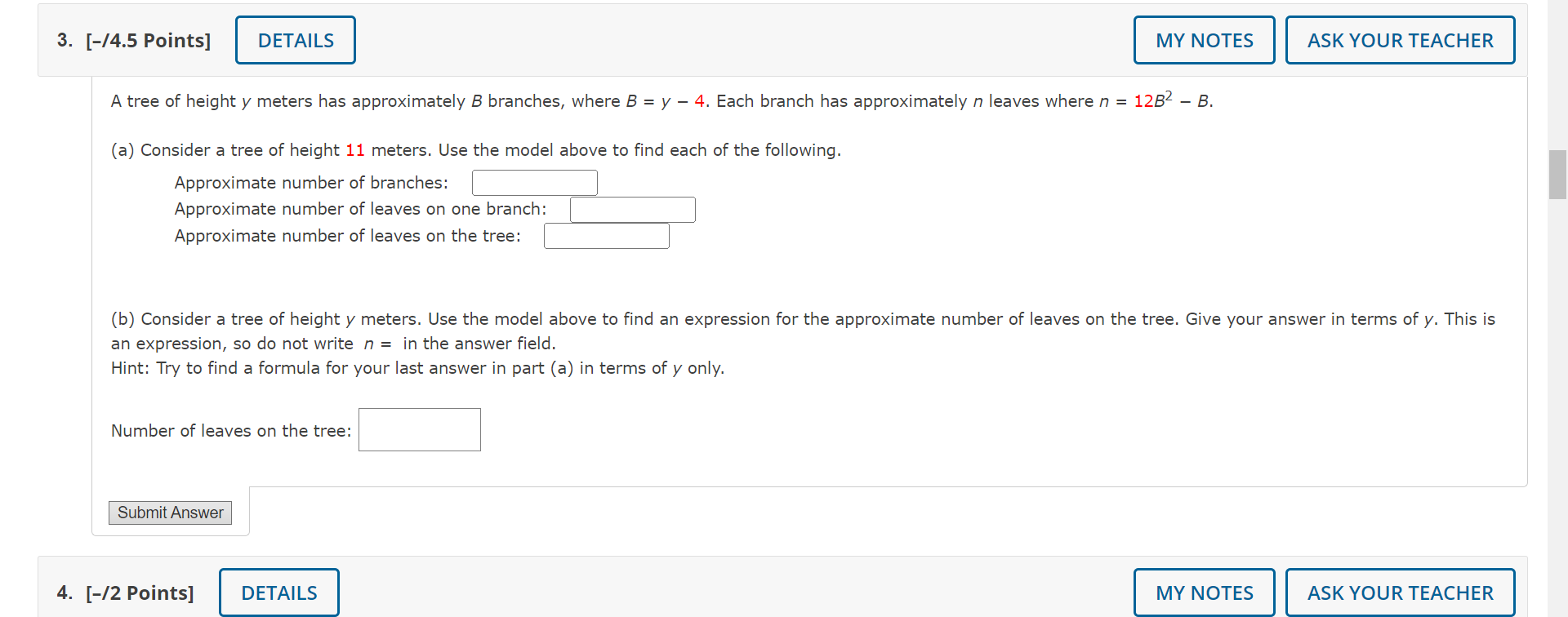Open DETAILS for question 4
1568x617 pixels.
tap(278, 593)
